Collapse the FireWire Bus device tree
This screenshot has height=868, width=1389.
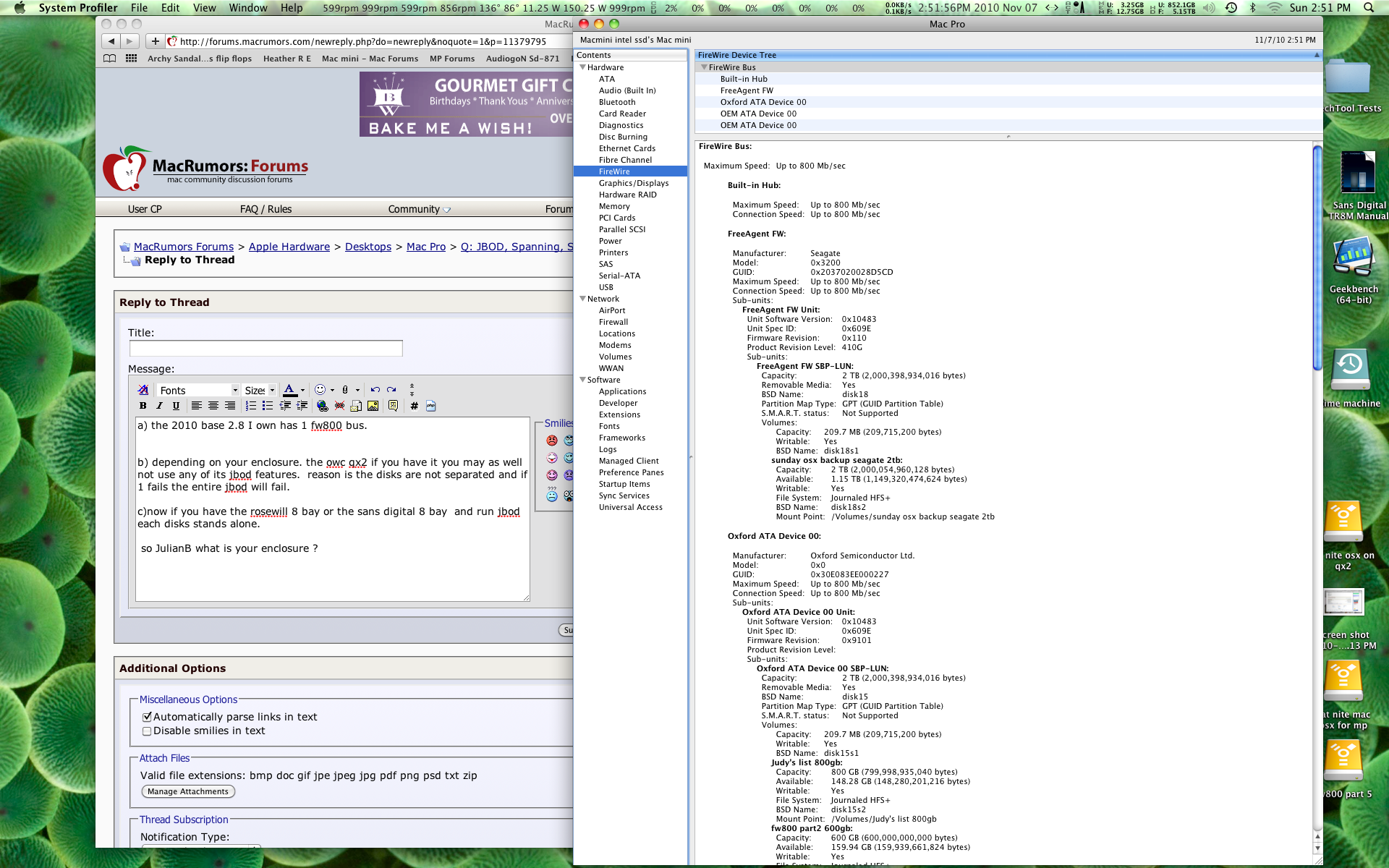(704, 67)
